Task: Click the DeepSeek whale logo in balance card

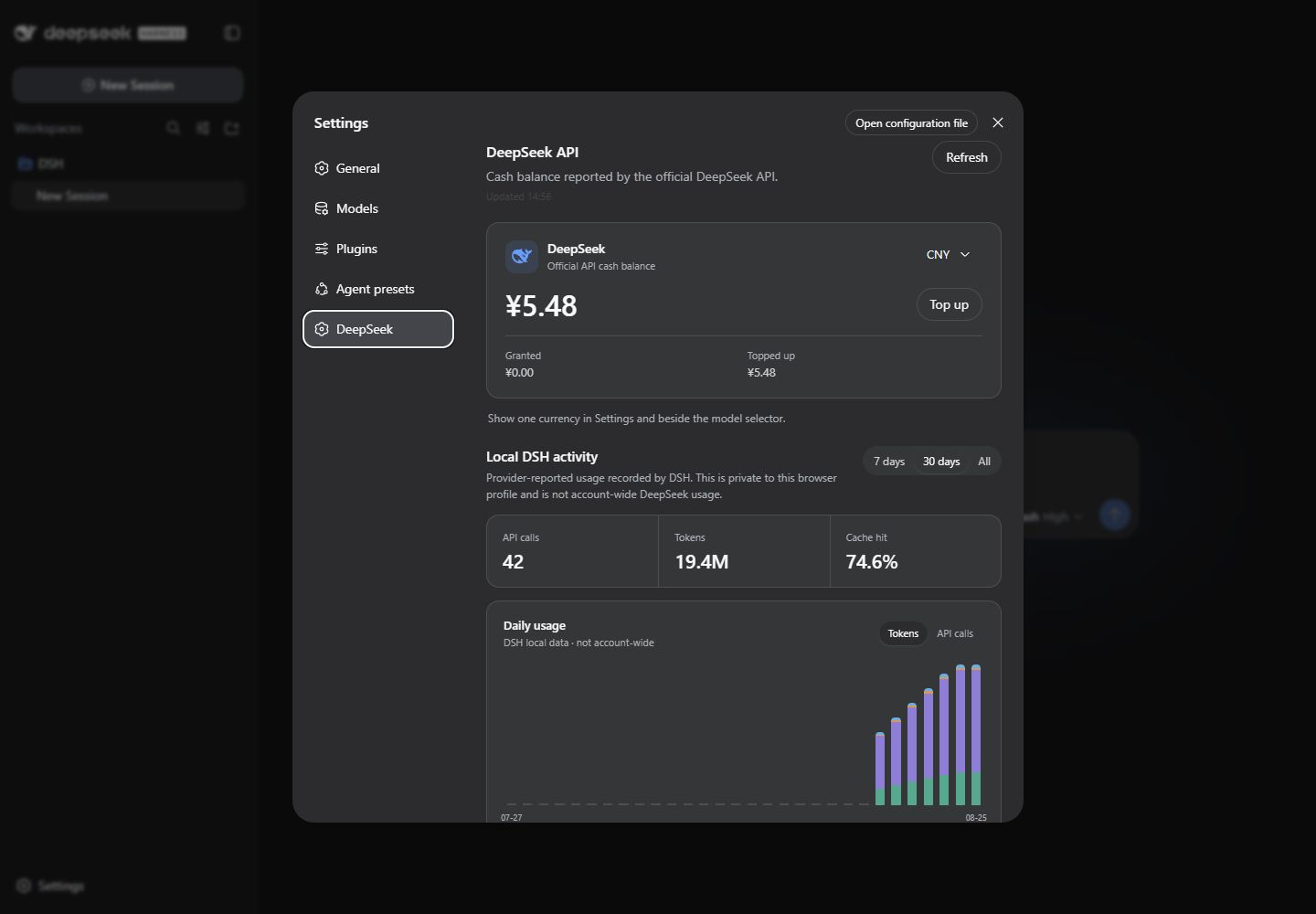Action: coord(522,257)
